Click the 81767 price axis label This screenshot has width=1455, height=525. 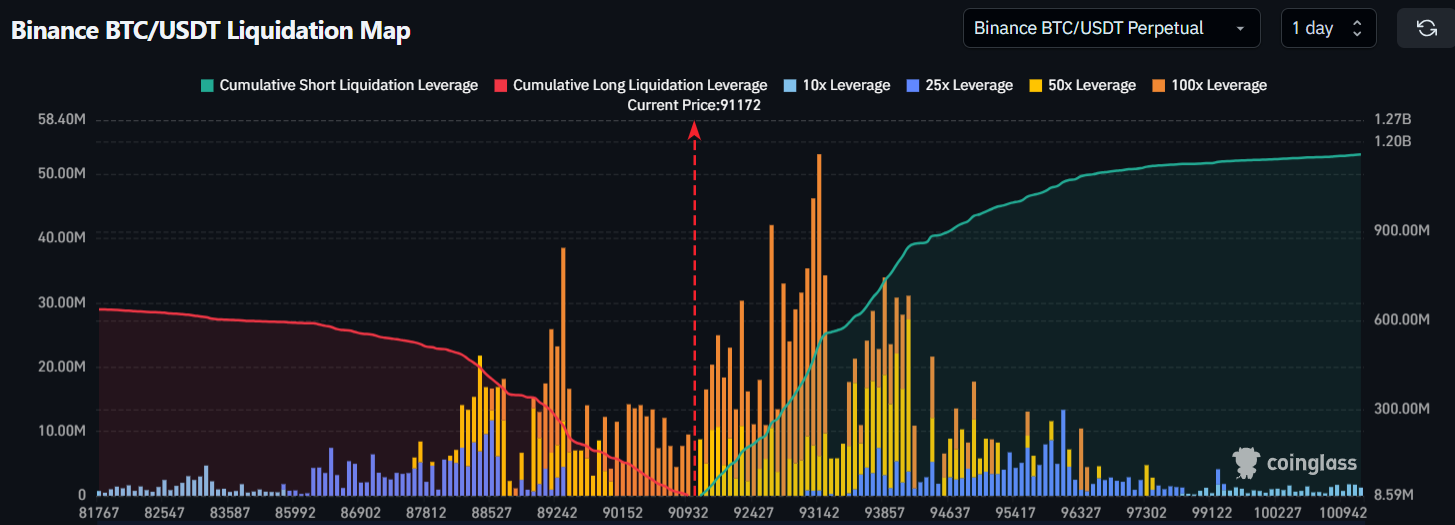click(98, 512)
